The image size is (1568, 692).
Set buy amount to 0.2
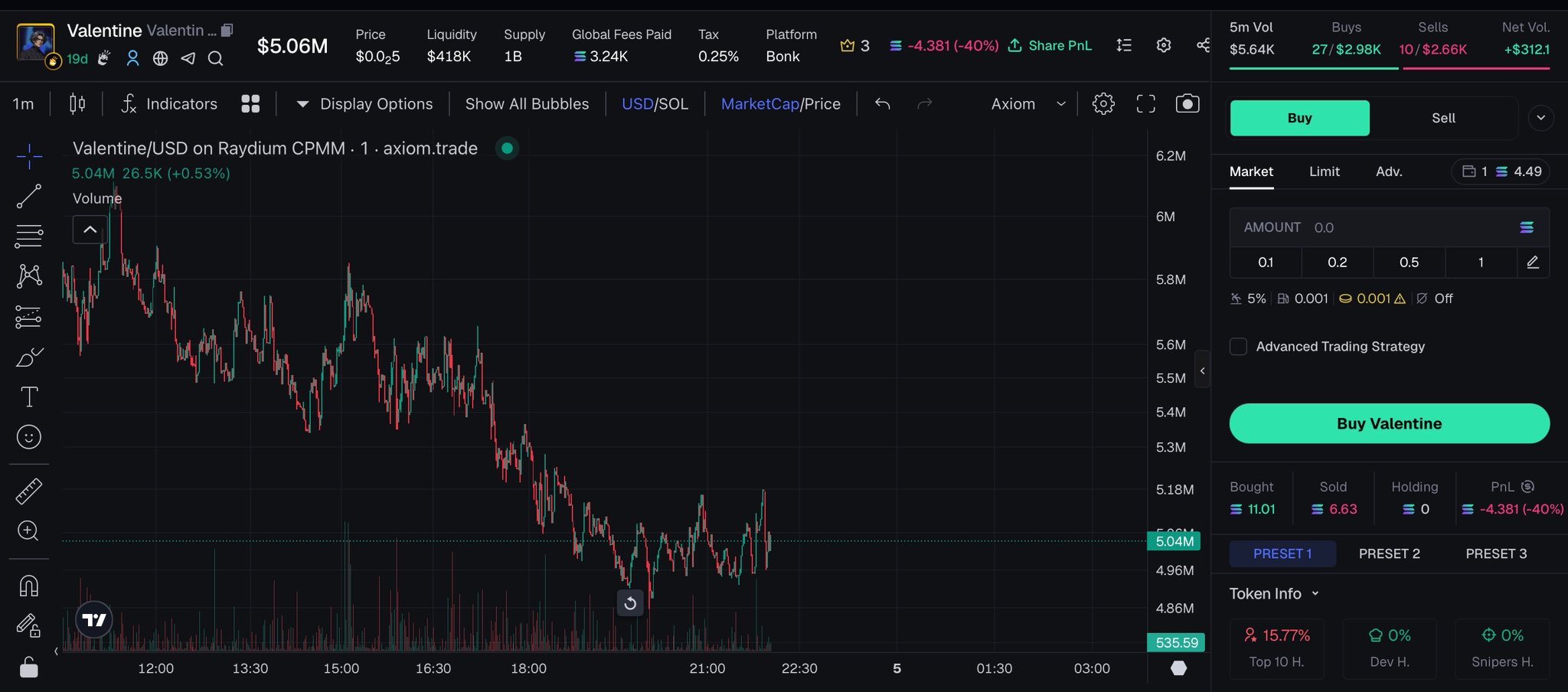click(1338, 263)
